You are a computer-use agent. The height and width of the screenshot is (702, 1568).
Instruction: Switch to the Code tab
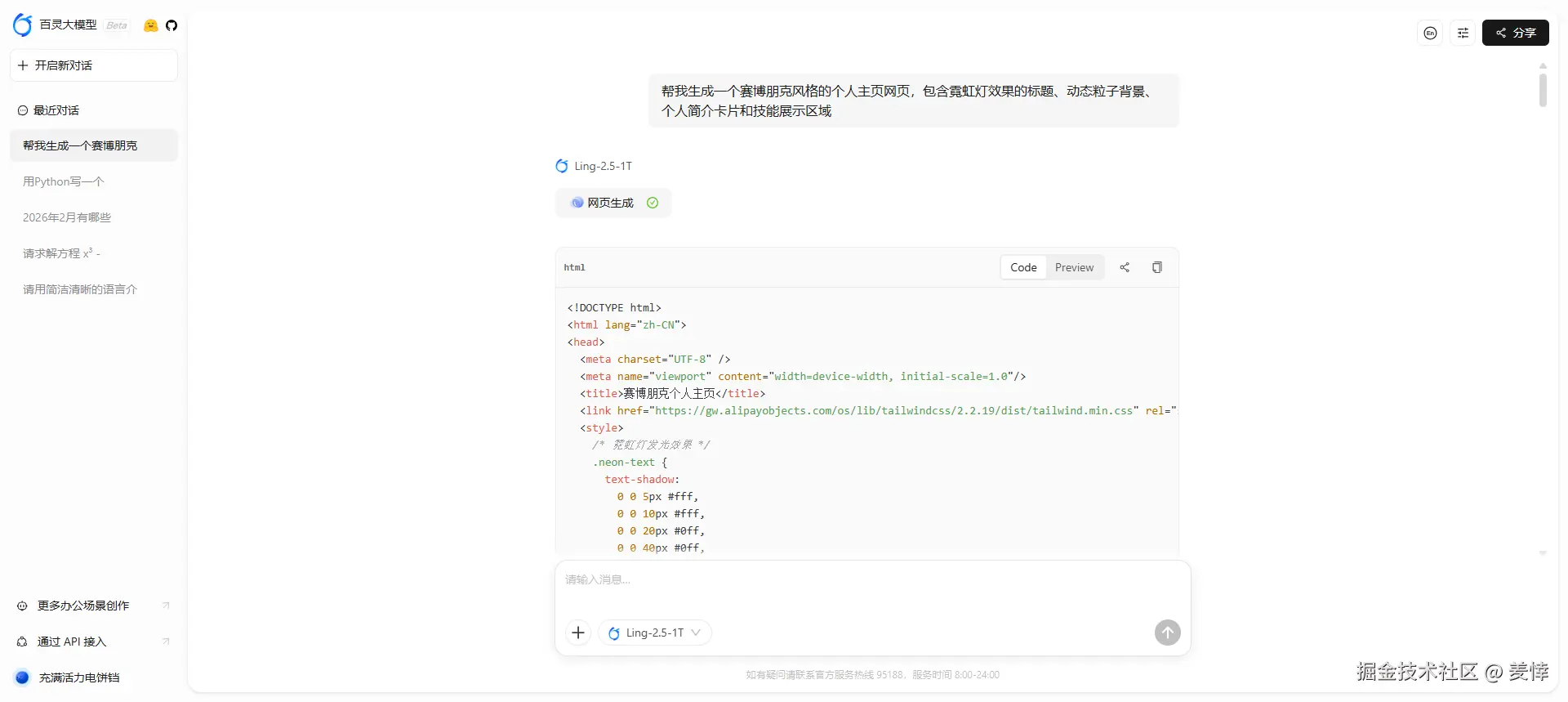(x=1023, y=267)
